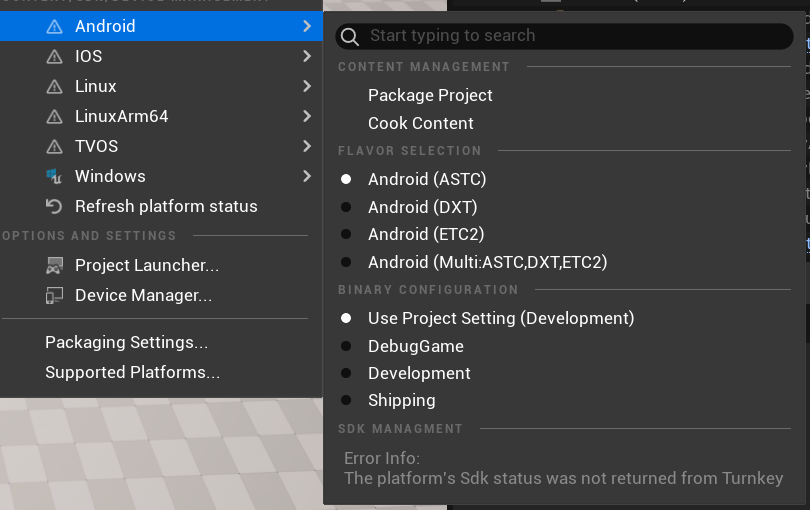Click the Device Manager devices icon
The height and width of the screenshot is (510, 810).
pyautogui.click(x=54, y=295)
